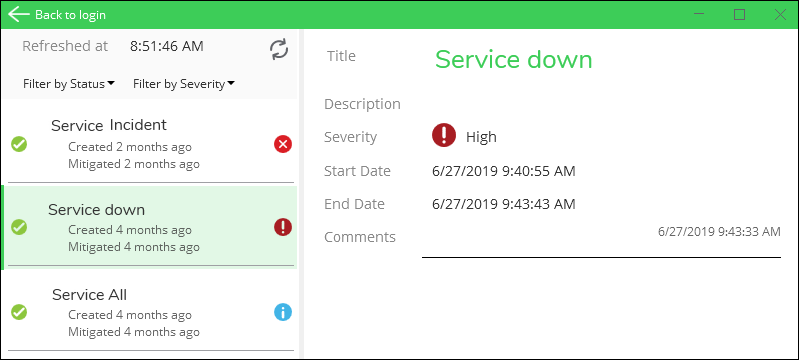Click blue info severity icon for Service All
Screen dimensions: 799x360
click(x=283, y=312)
